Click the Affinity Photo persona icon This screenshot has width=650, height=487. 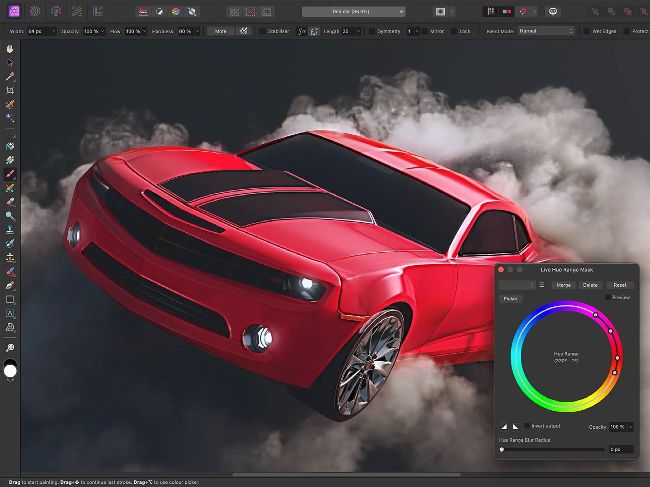10,11
